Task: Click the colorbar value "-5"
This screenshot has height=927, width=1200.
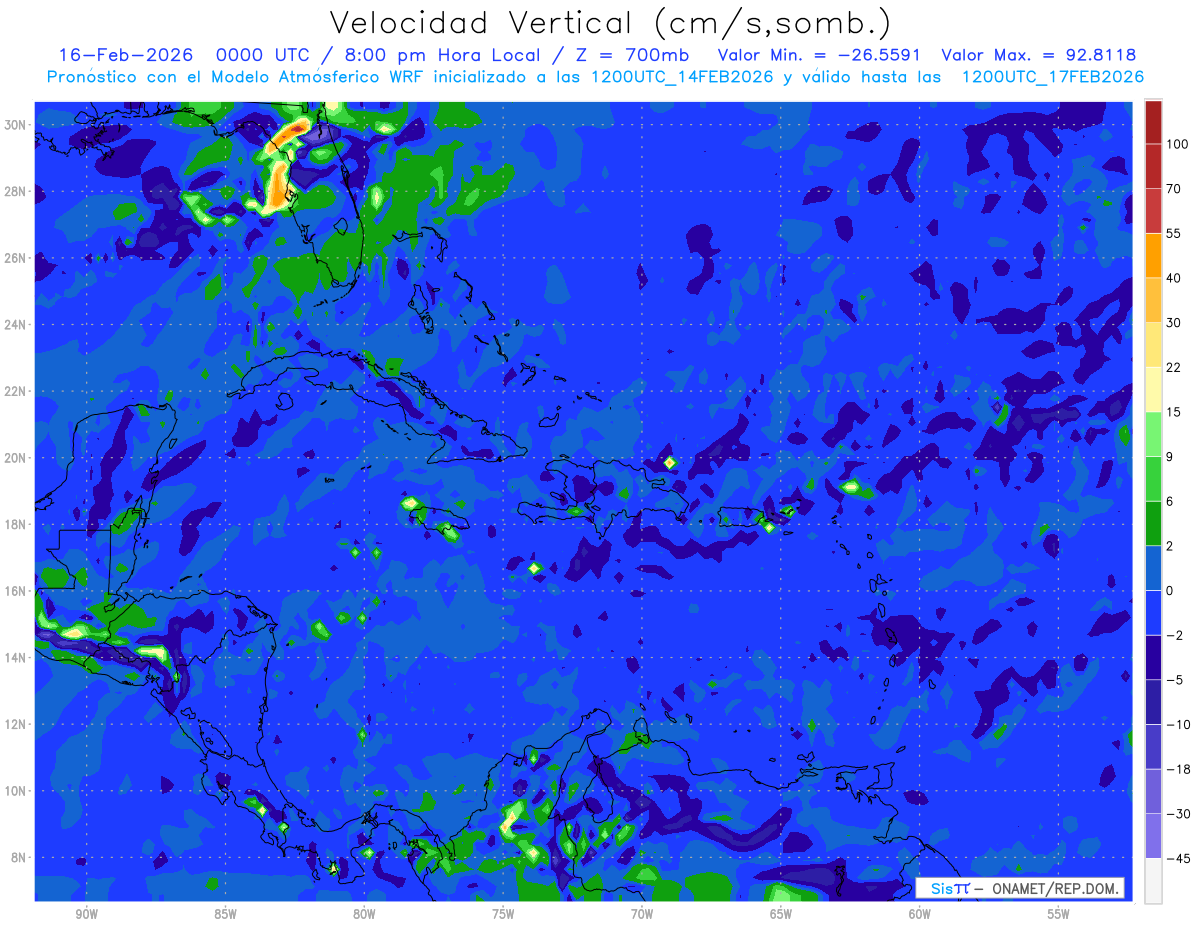Action: [1173, 680]
